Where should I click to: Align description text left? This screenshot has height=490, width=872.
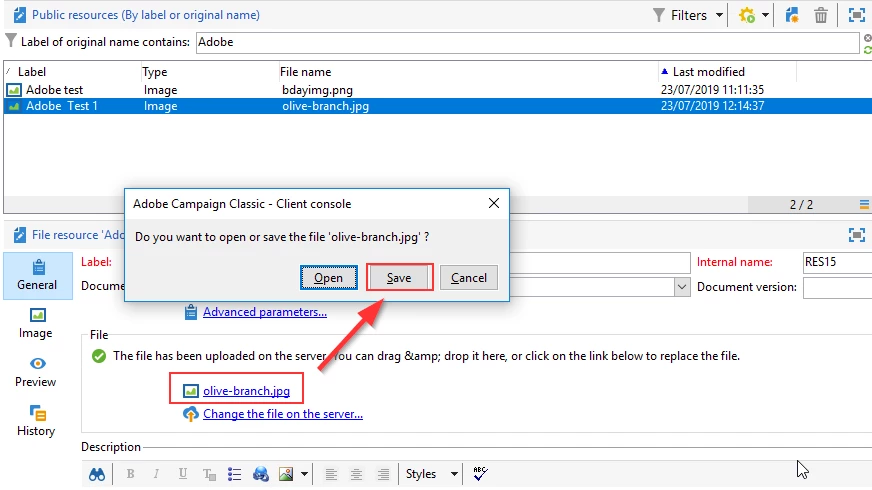[331, 474]
